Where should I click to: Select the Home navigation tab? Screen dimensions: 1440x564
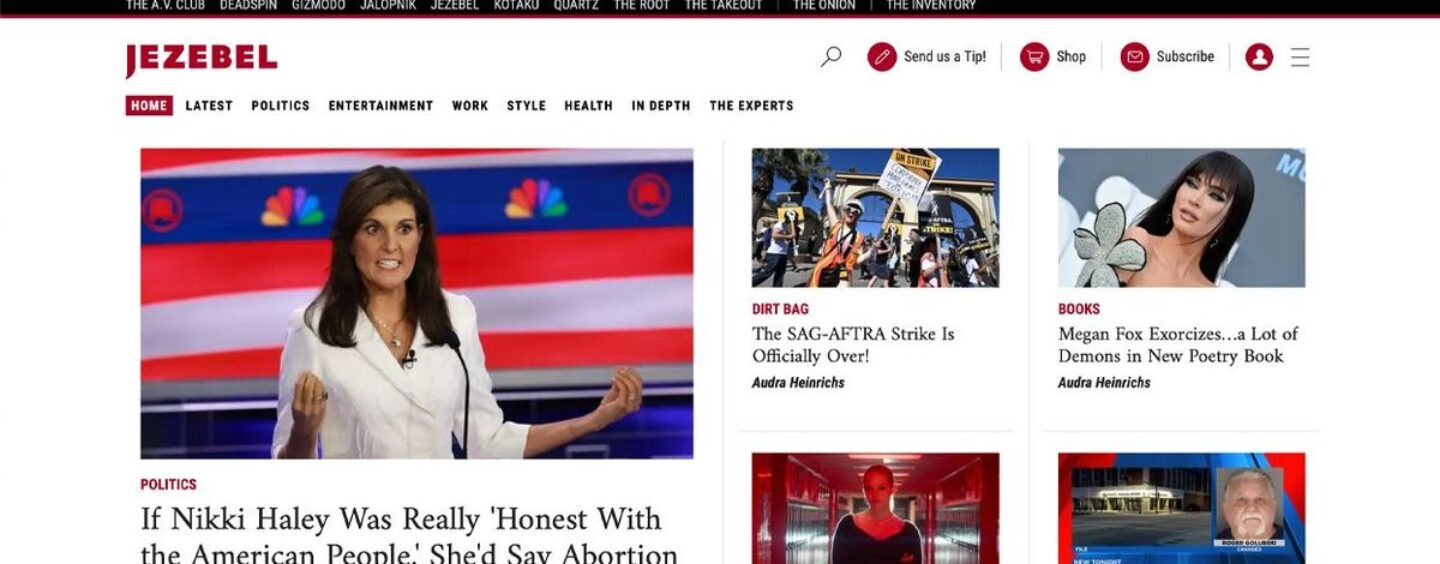[149, 105]
